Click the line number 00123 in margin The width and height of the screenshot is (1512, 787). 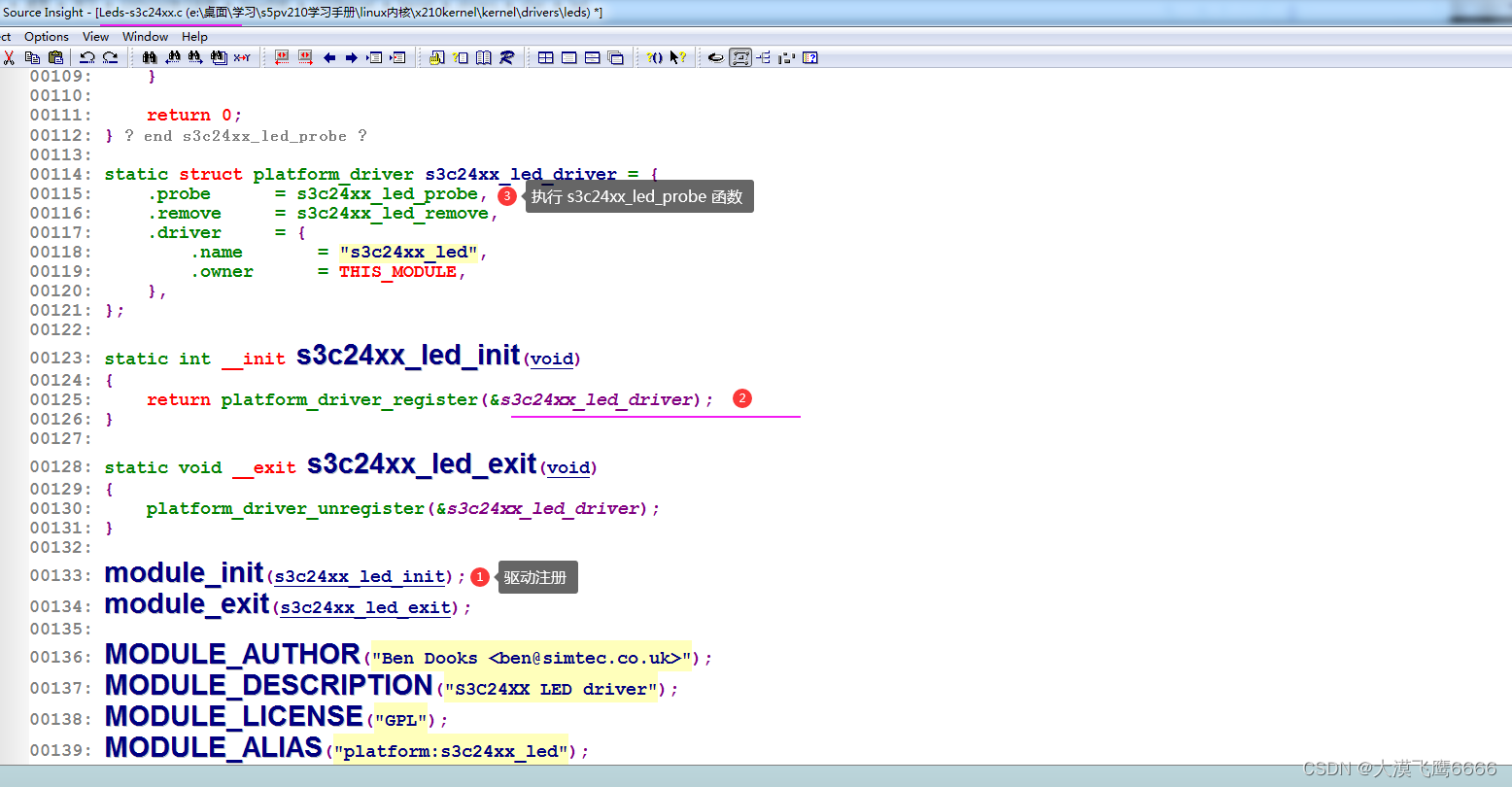coord(60,358)
